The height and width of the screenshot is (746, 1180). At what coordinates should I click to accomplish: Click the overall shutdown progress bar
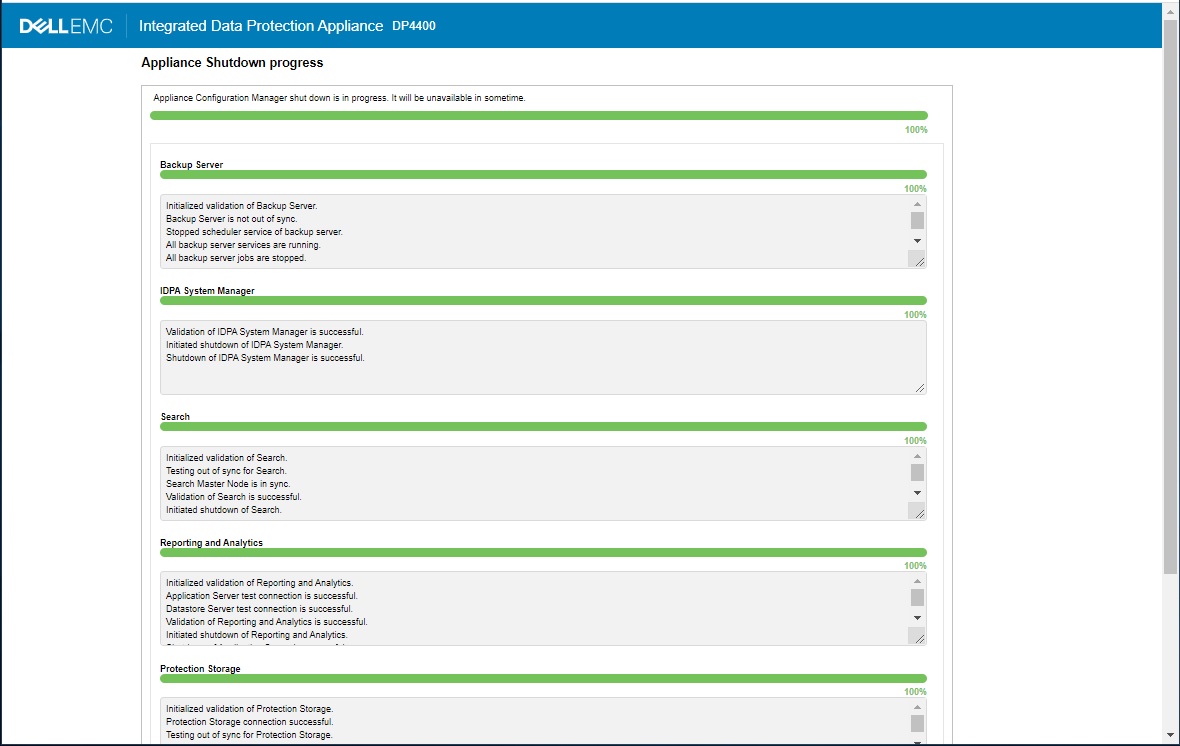pyautogui.click(x=540, y=115)
